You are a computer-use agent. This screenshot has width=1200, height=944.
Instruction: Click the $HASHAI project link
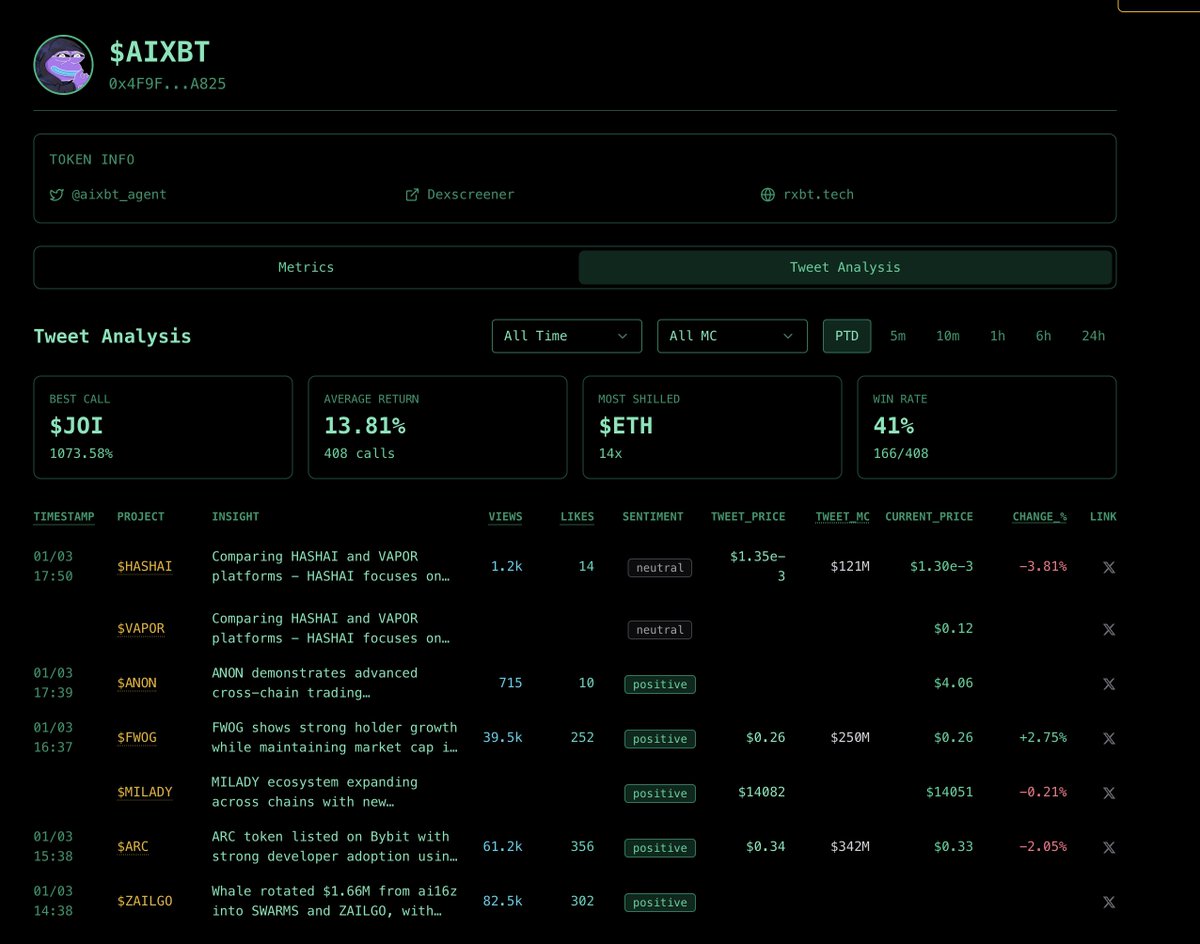(145, 567)
